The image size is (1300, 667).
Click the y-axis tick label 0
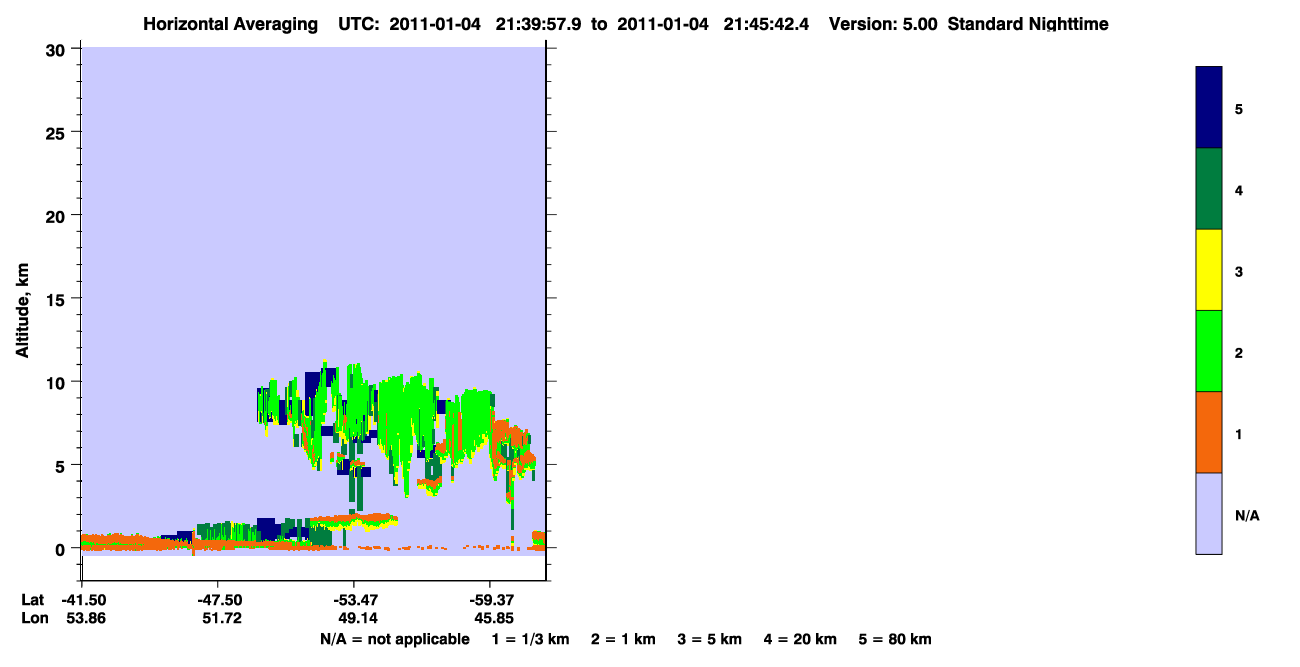click(x=62, y=549)
